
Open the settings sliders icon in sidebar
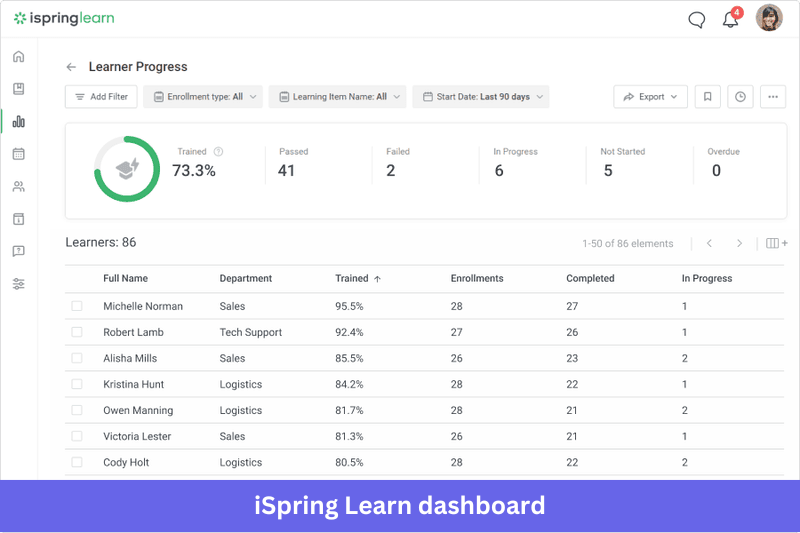[x=18, y=284]
